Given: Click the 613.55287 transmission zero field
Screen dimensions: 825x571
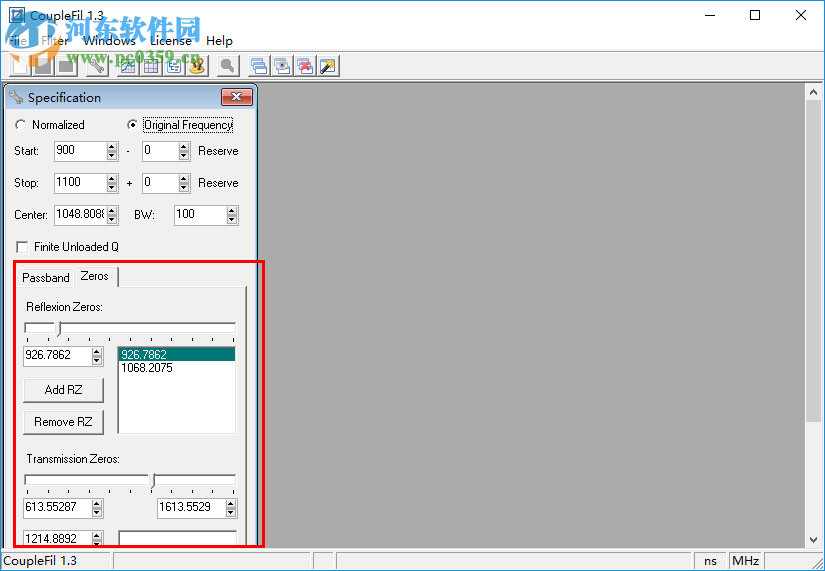Looking at the screenshot, I should [x=58, y=508].
